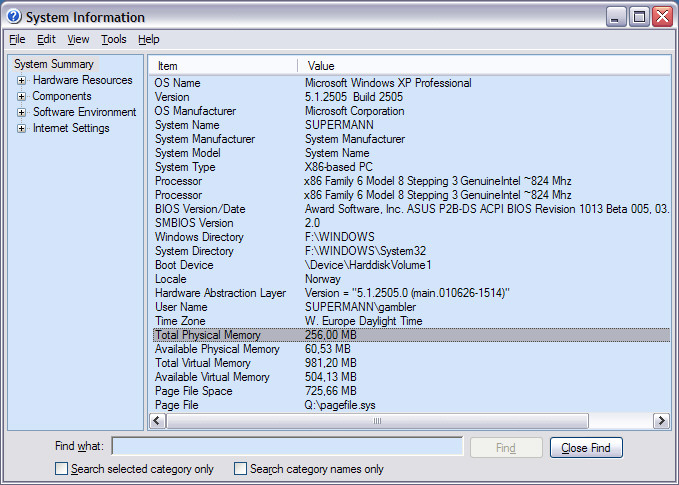Click the Find button
This screenshot has height=485, width=679.
click(x=506, y=447)
